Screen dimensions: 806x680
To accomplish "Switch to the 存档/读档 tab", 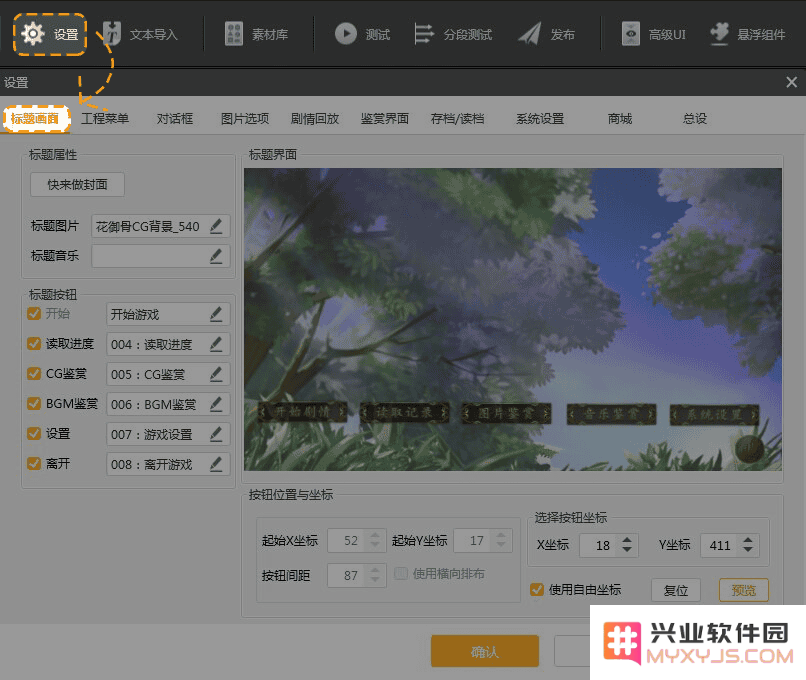I will pos(457,119).
